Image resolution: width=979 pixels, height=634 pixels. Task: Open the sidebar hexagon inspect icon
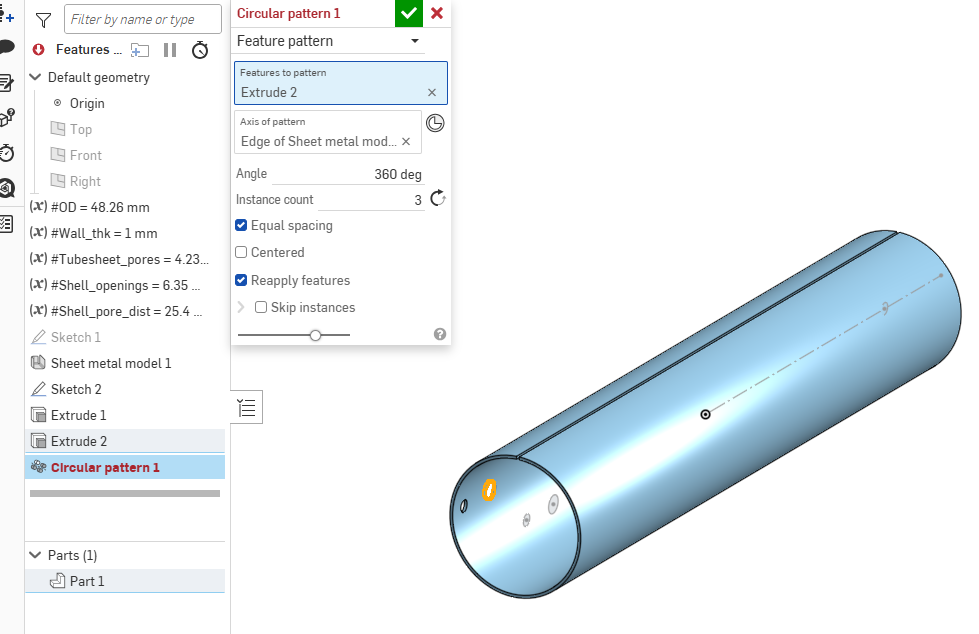7,188
